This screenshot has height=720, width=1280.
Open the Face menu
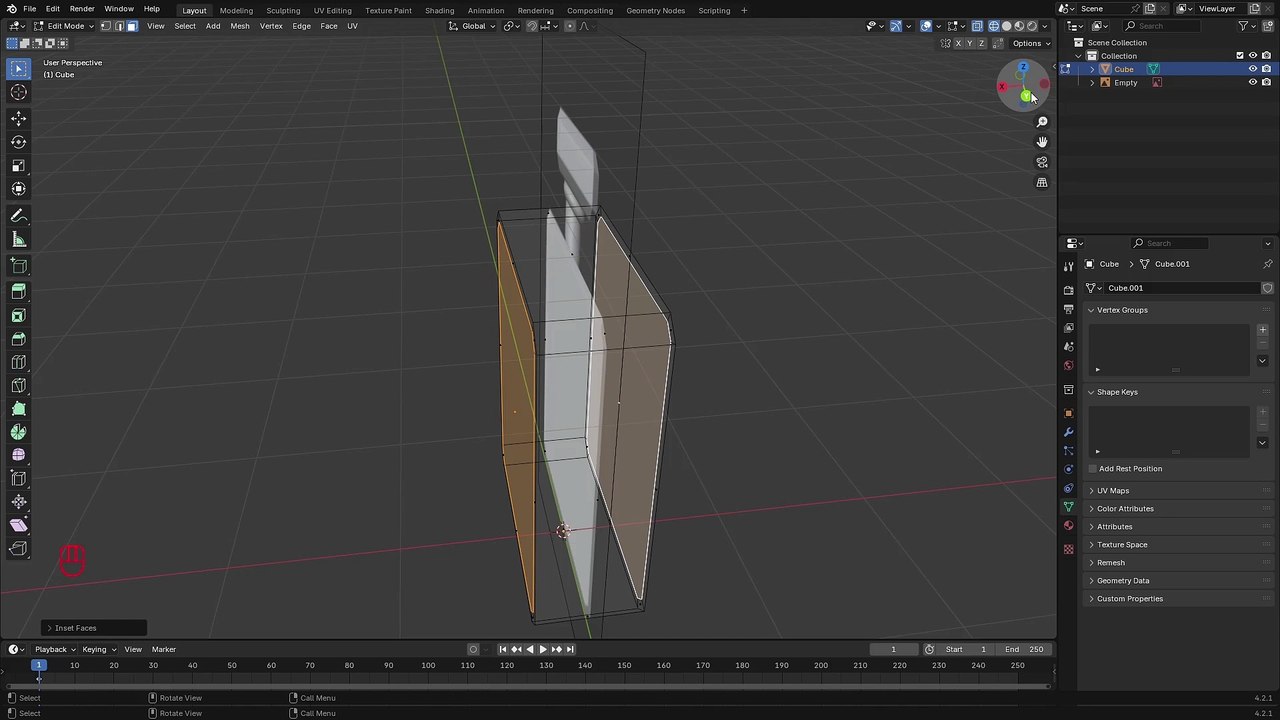328,26
